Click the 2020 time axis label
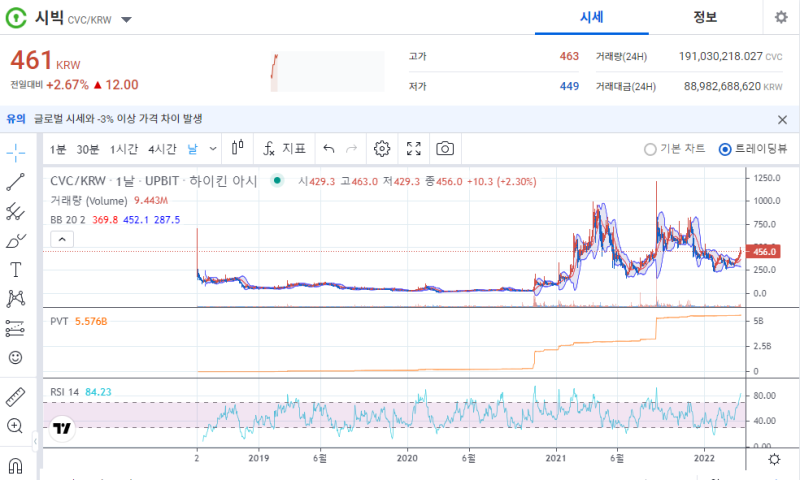This screenshot has height=480, width=800. tap(407, 459)
